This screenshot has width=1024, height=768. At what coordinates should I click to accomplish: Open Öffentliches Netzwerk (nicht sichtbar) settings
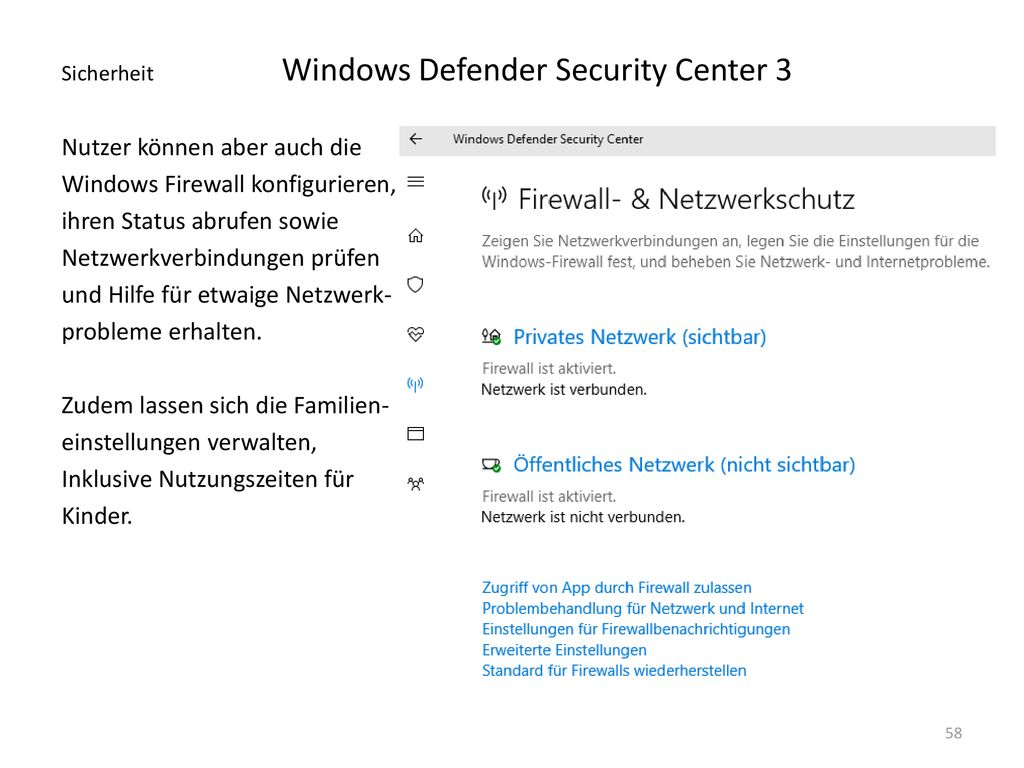[x=684, y=465]
